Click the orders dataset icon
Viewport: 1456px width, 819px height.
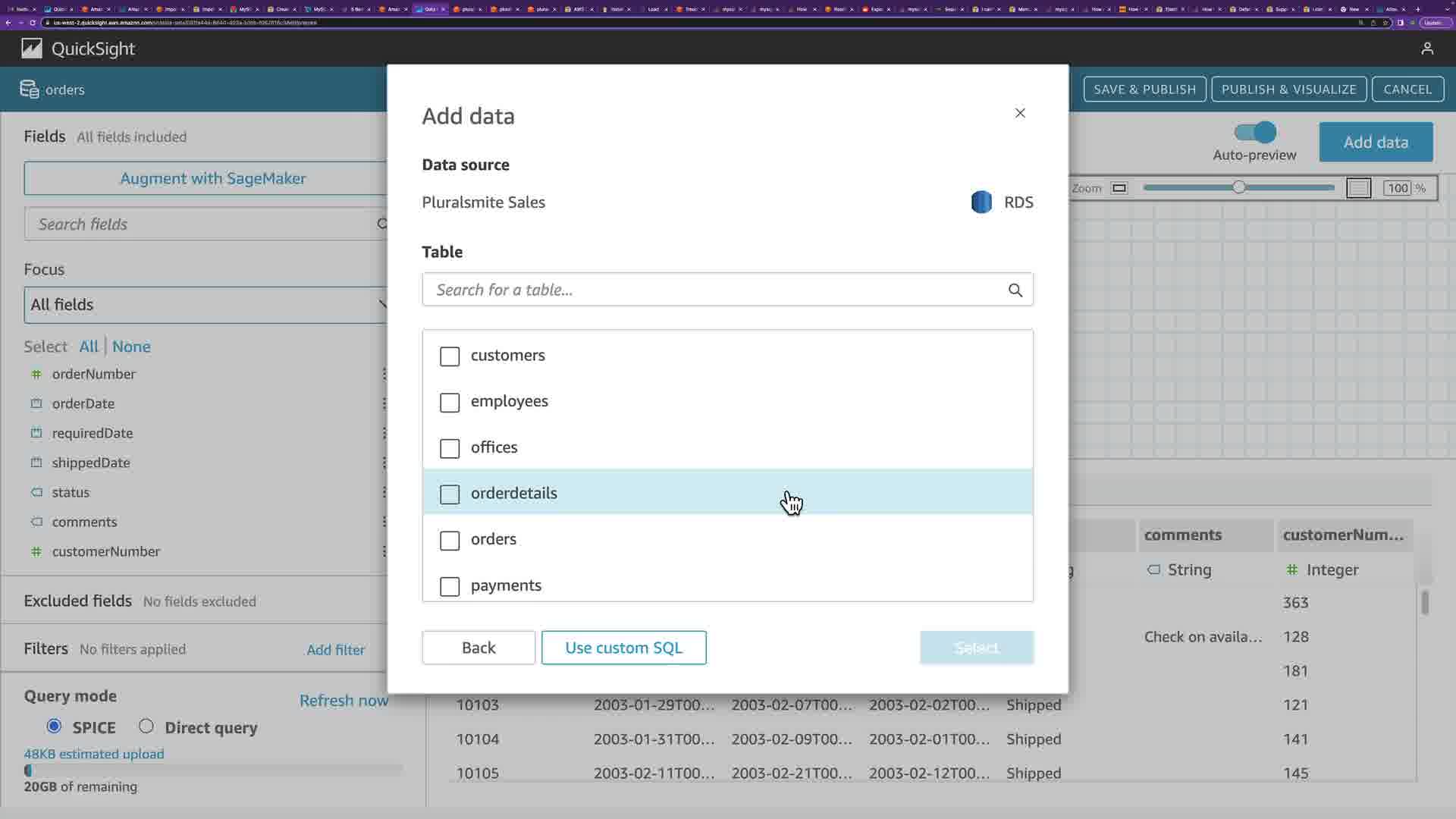[30, 89]
